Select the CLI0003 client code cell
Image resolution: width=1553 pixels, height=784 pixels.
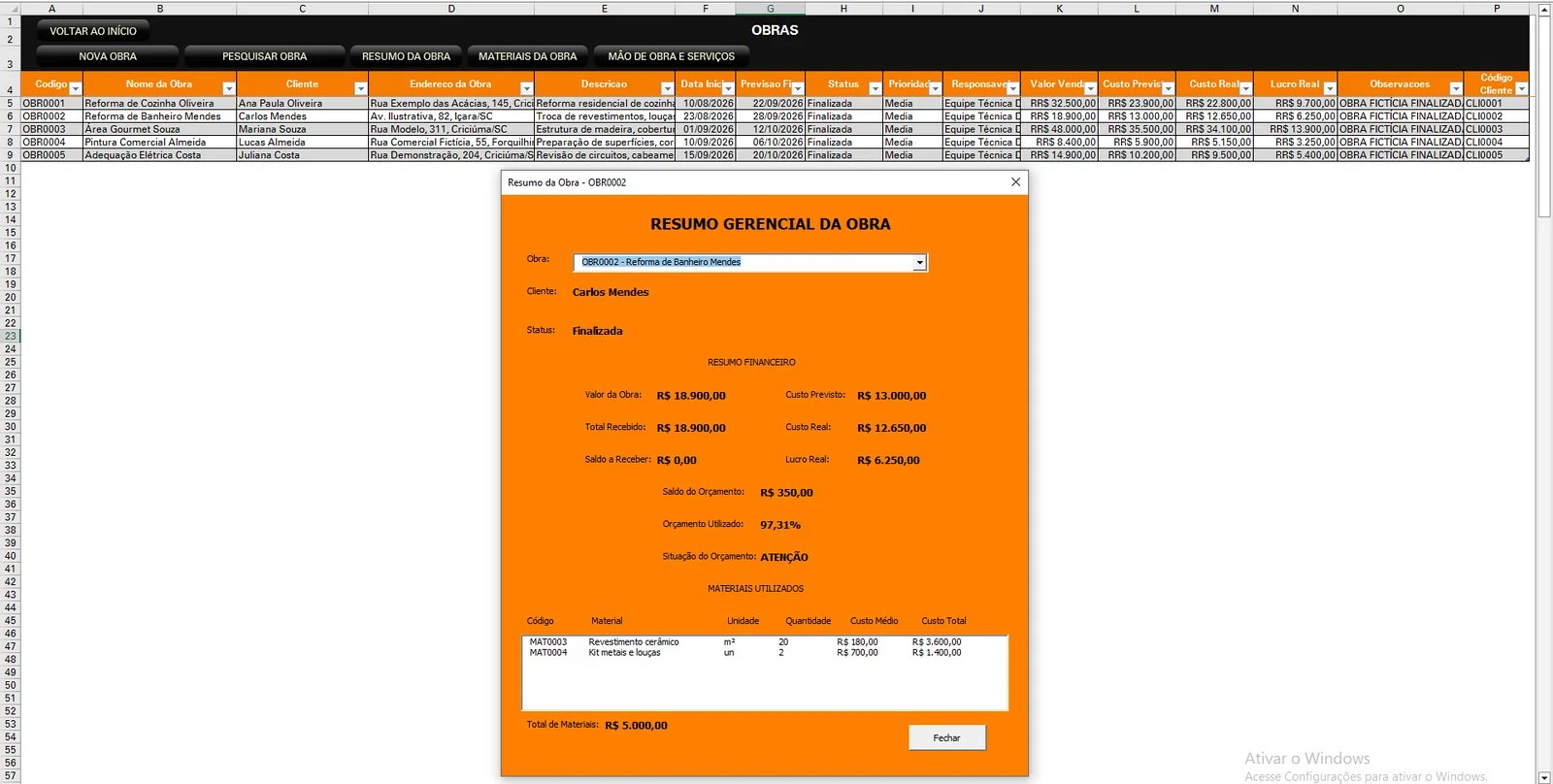pyautogui.click(x=1496, y=129)
